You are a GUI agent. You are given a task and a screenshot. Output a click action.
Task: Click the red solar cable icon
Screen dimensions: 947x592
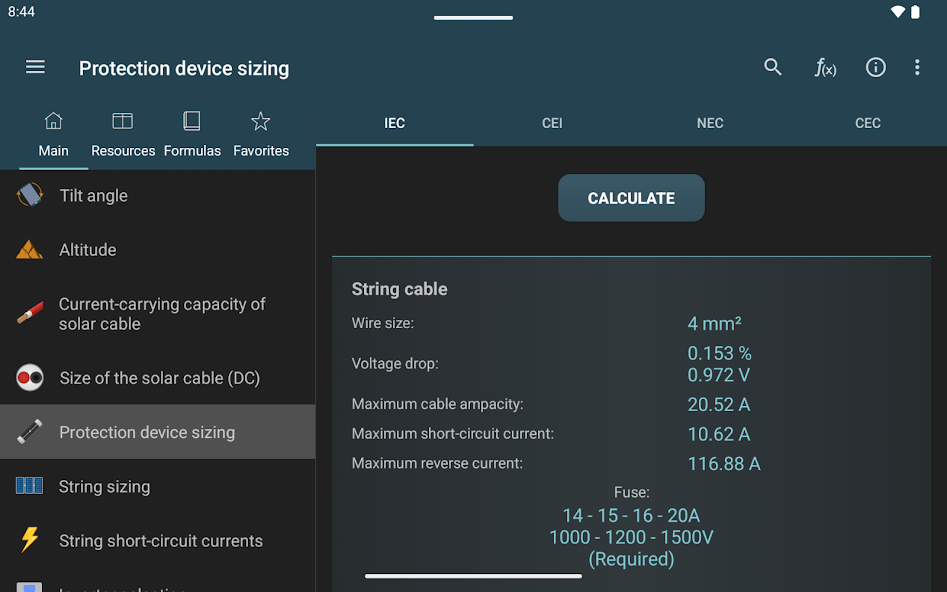[x=30, y=312]
